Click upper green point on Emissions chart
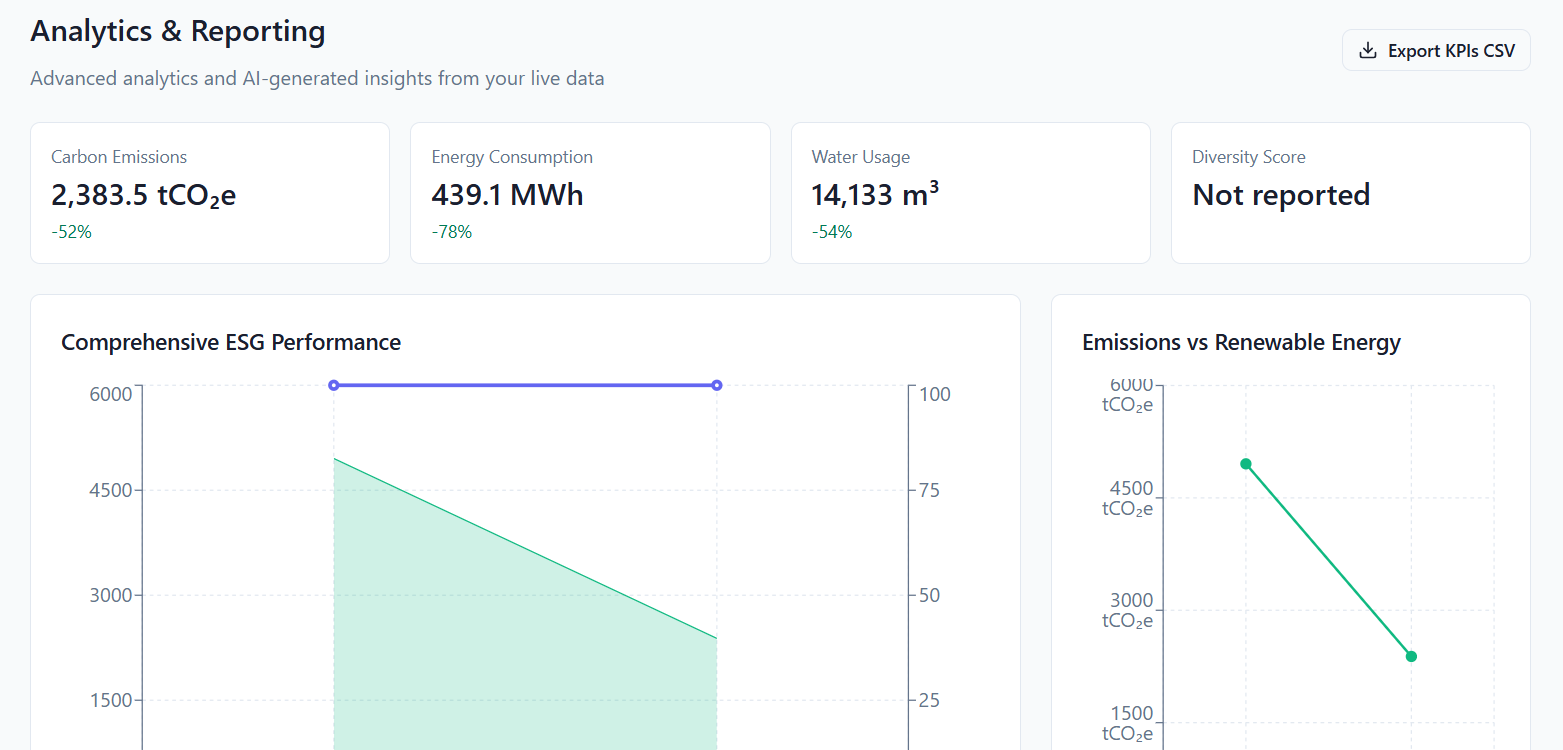The width and height of the screenshot is (1563, 750). [1246, 464]
